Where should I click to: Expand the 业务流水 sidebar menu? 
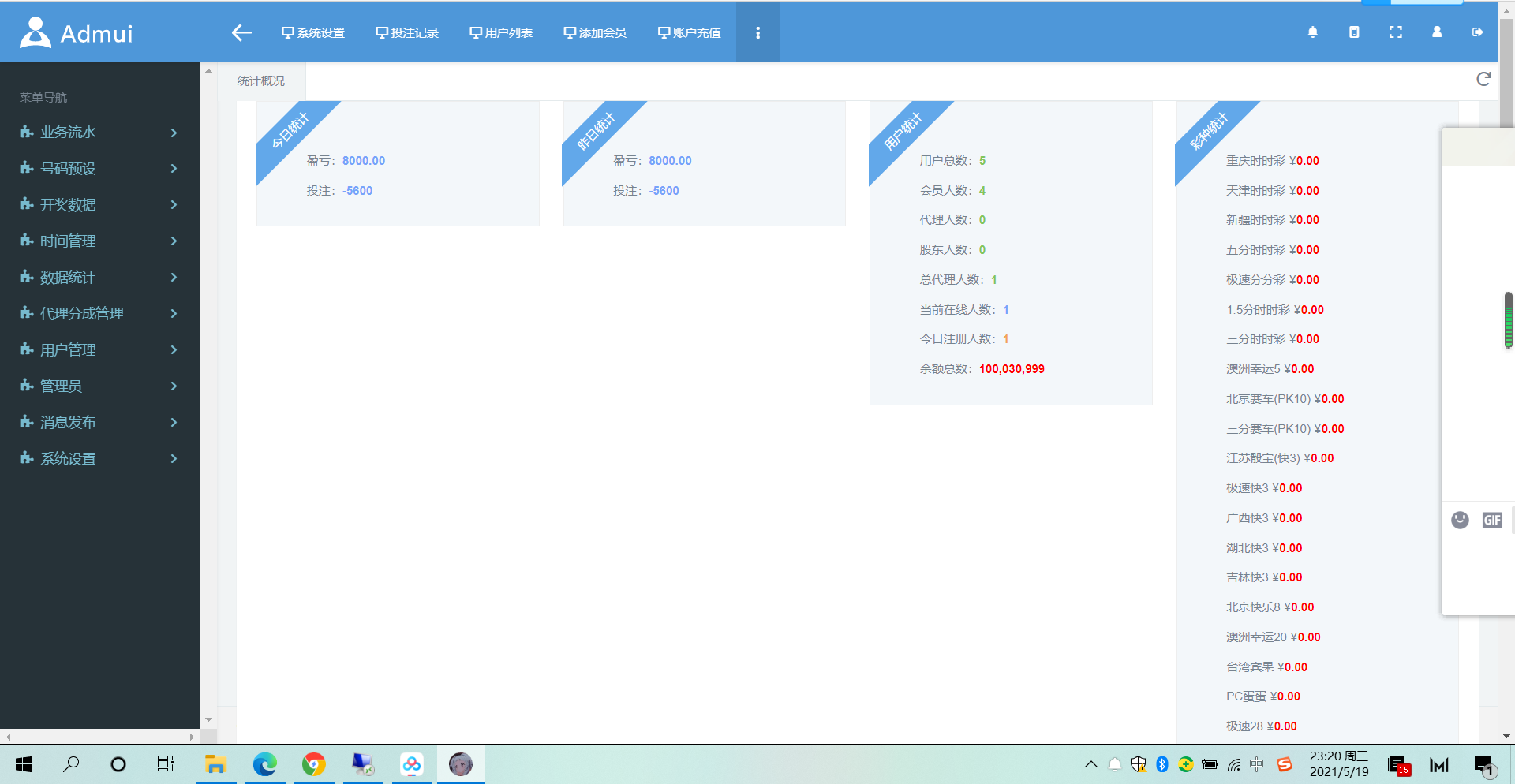point(99,133)
